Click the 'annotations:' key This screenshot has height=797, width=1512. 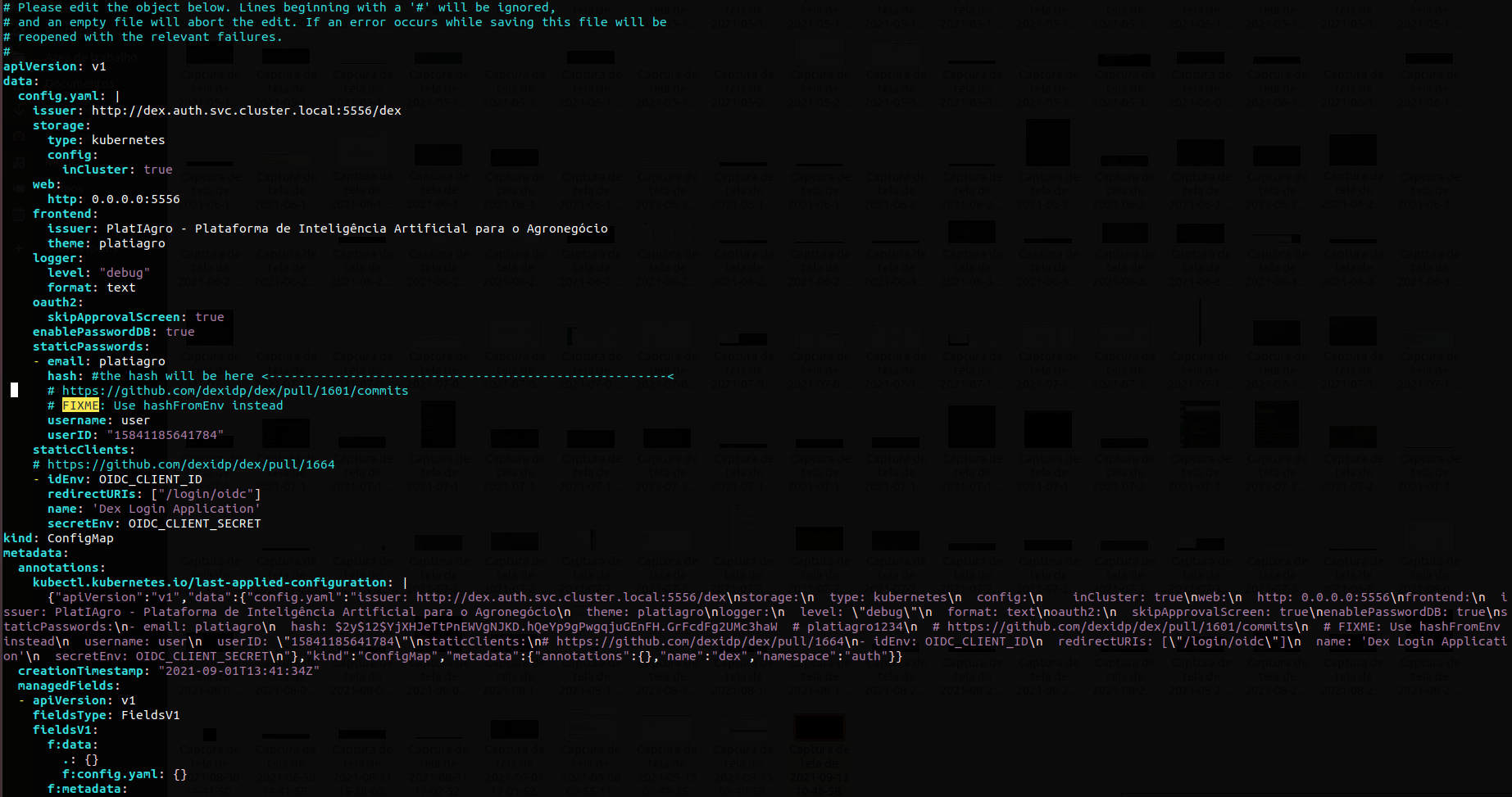click(62, 568)
